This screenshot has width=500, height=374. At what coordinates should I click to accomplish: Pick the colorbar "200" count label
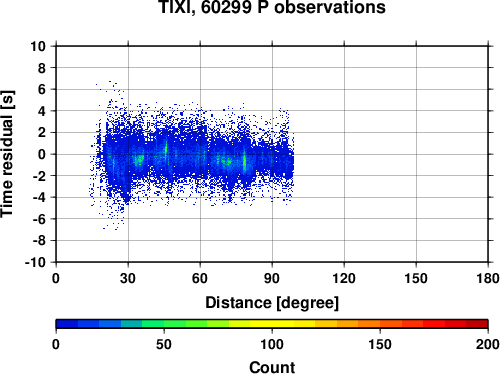coord(488,344)
